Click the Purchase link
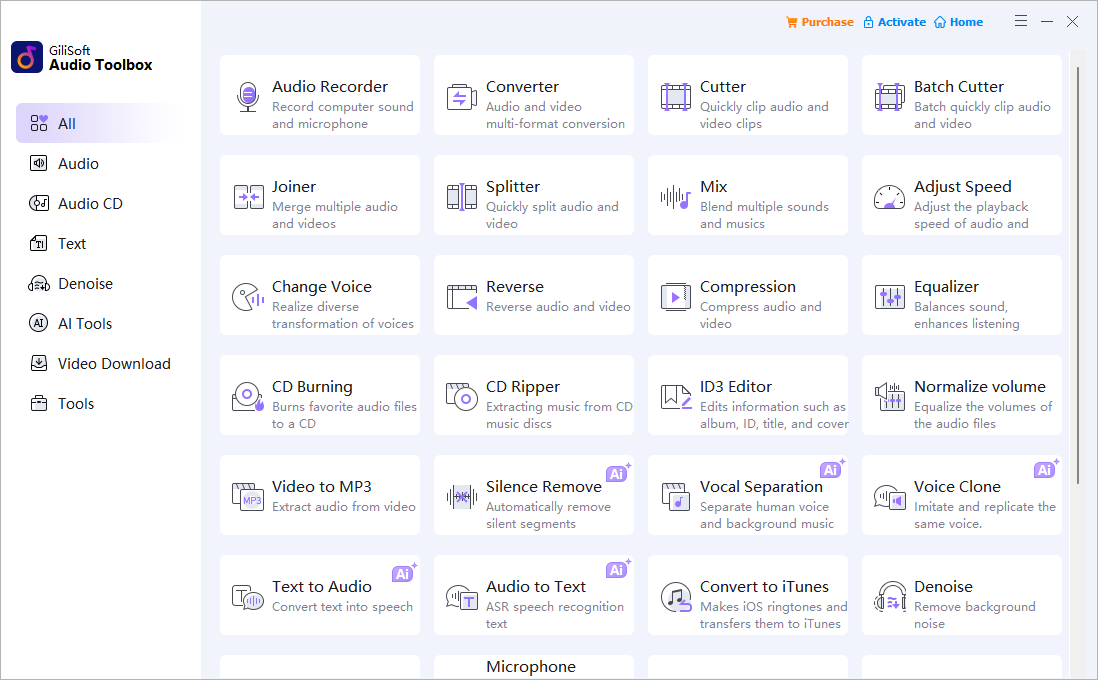This screenshot has height=680, width=1098. point(819,22)
